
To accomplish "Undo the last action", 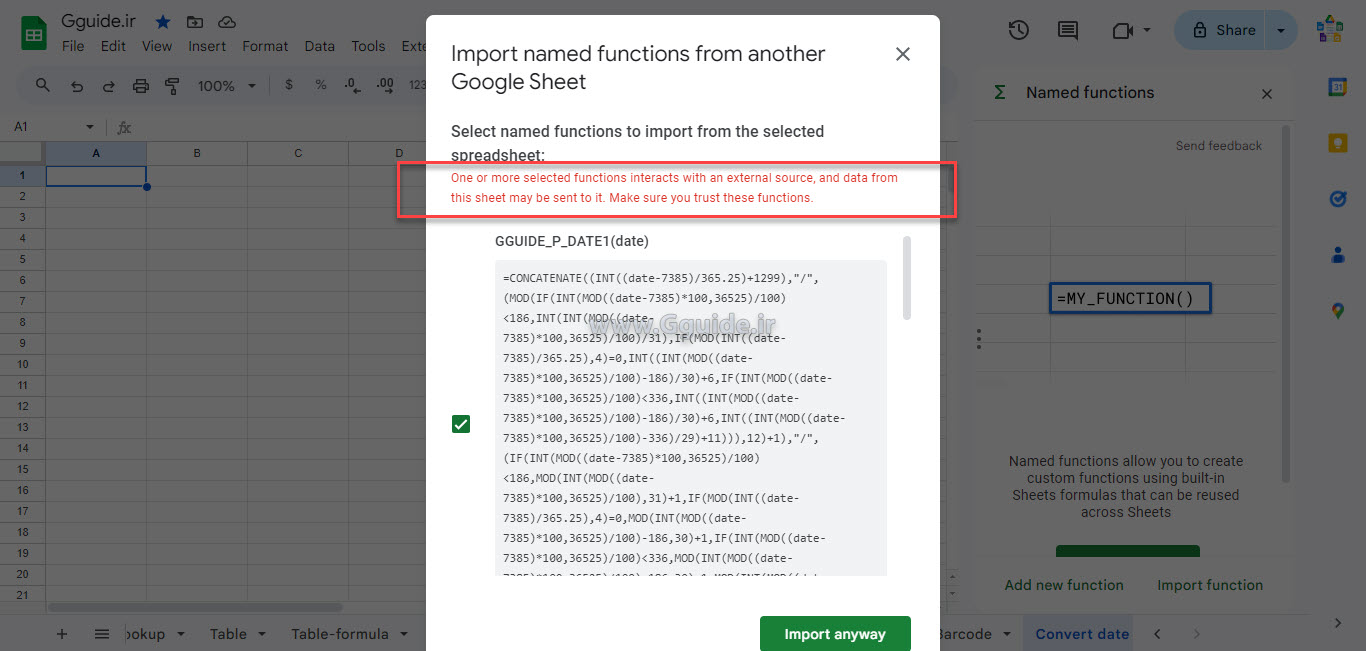I will 76,86.
